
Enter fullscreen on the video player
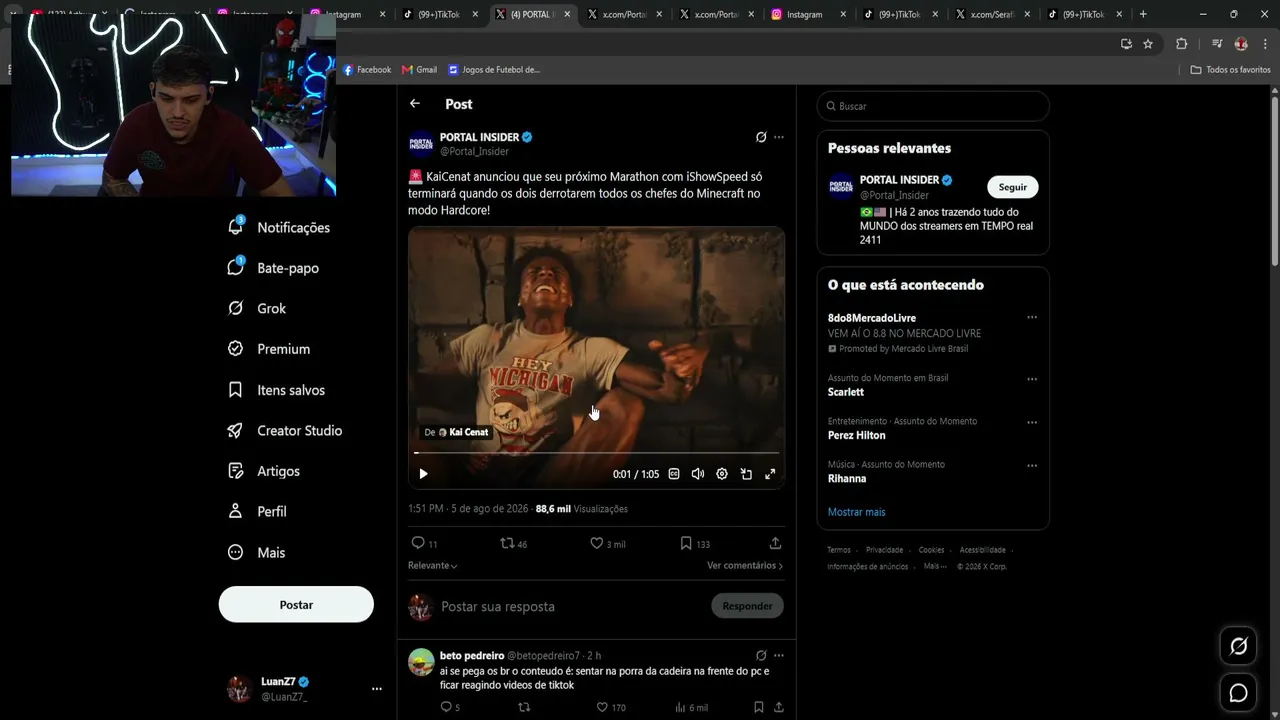coord(770,474)
